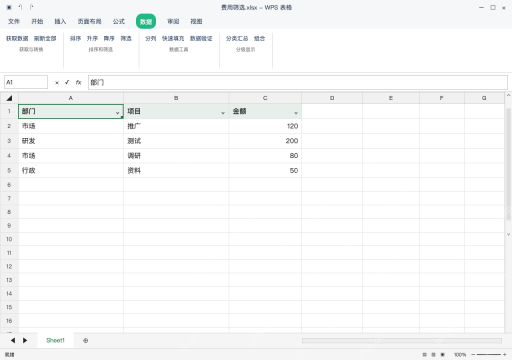Zoom out with the minus icon
This screenshot has width=512, height=360.
click(x=473, y=355)
